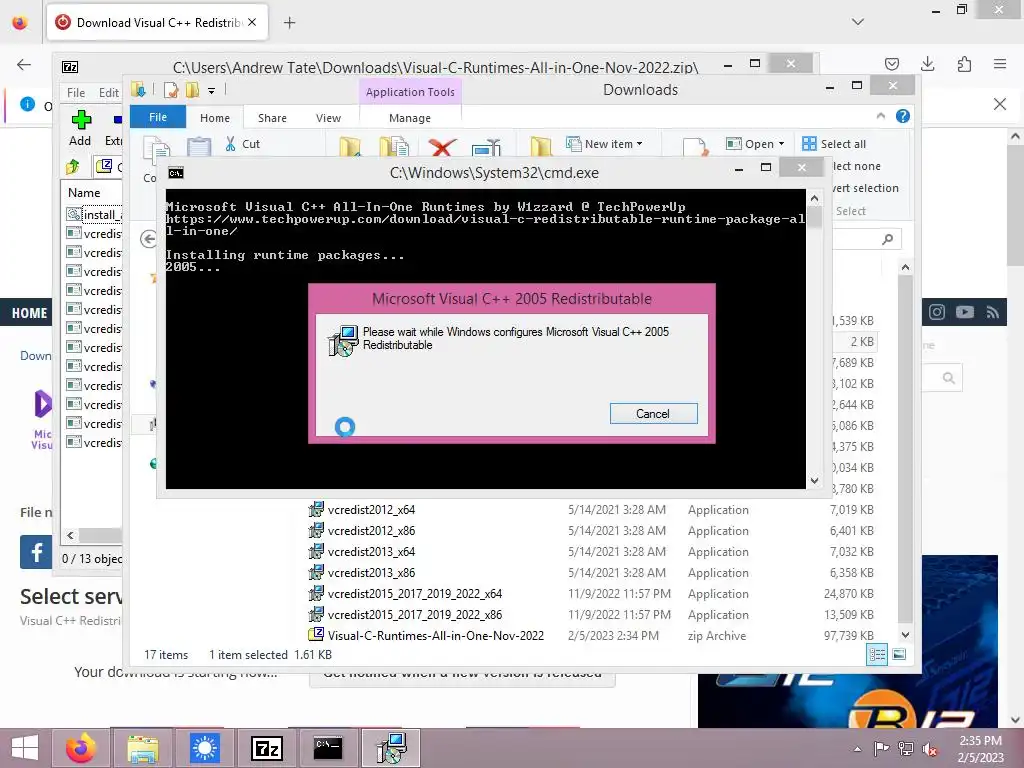This screenshot has height=768, width=1024.
Task: Click the Application Tools contextual tab
Action: click(409, 92)
